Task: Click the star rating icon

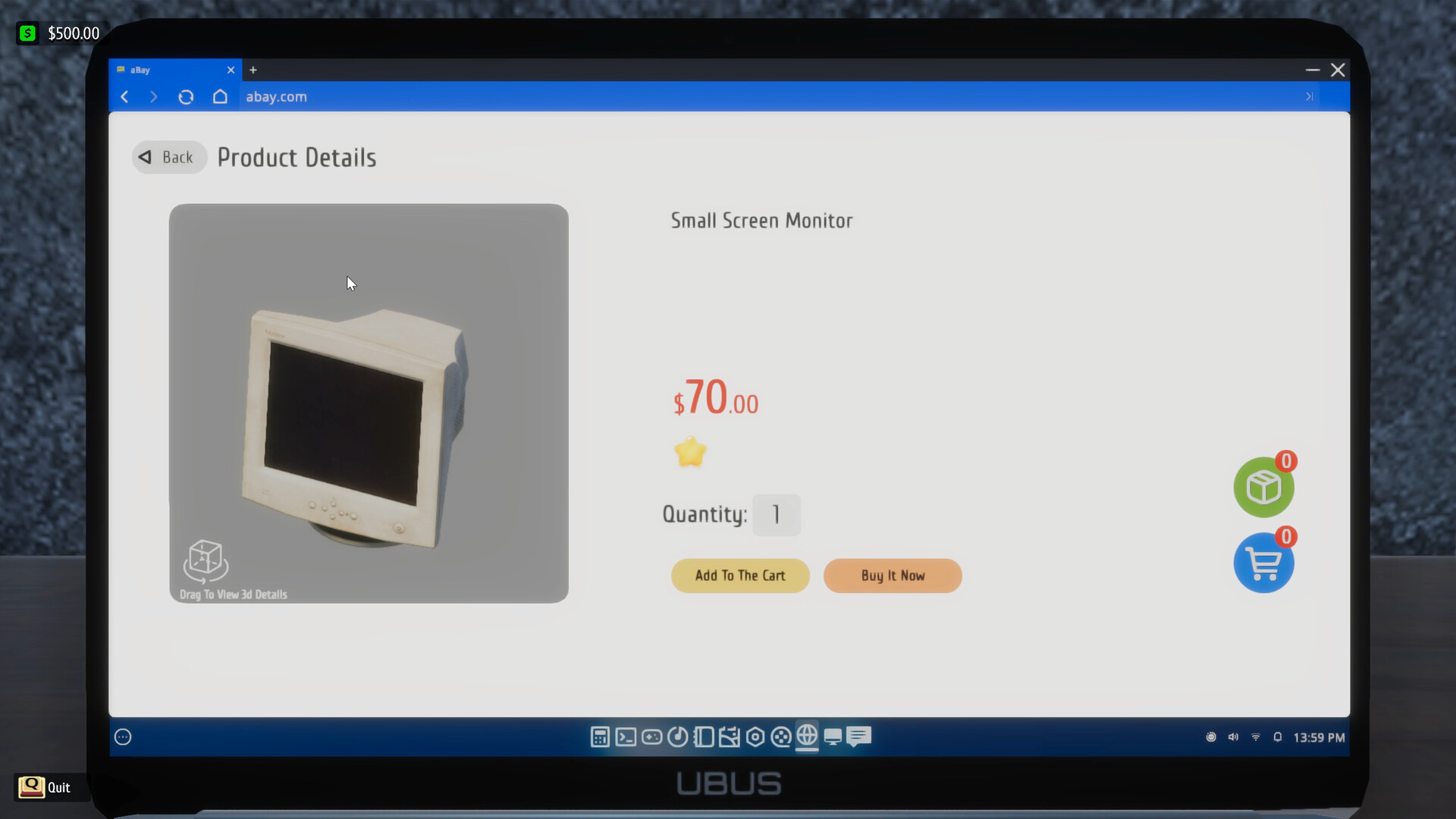Action: 690,452
